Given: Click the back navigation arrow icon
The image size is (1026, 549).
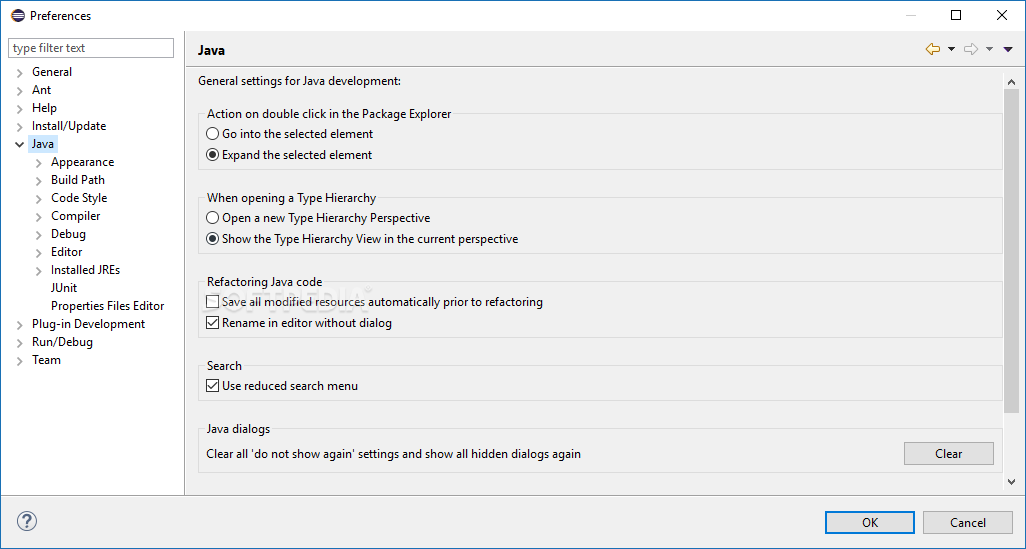Looking at the screenshot, I should [933, 49].
